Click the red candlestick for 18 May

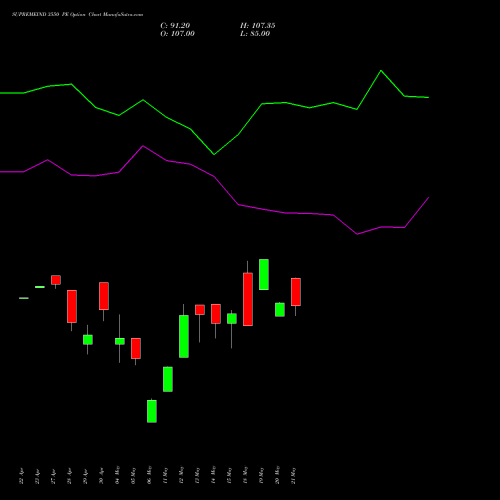248,299
